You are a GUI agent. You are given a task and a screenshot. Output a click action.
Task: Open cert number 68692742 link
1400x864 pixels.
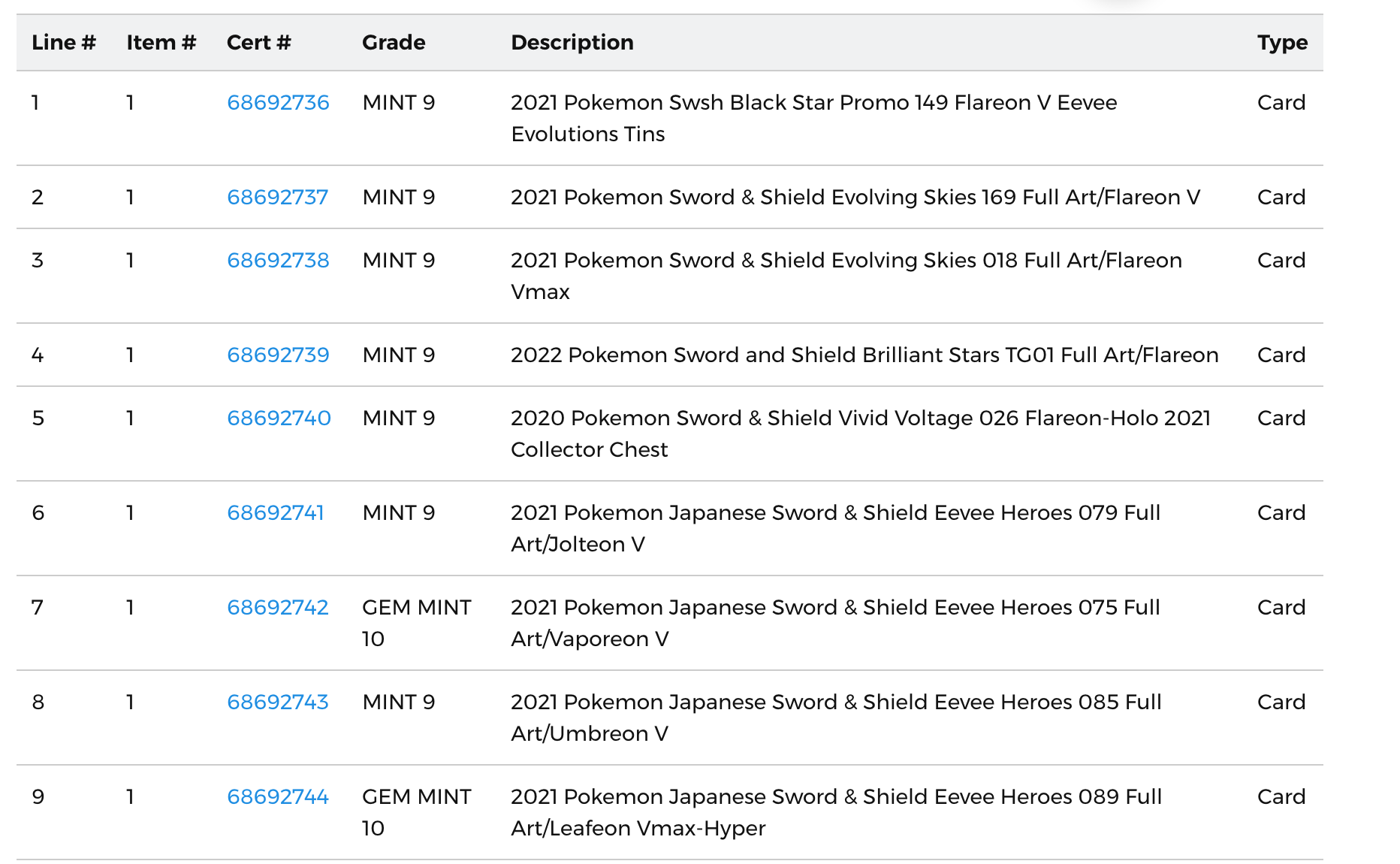pos(277,607)
